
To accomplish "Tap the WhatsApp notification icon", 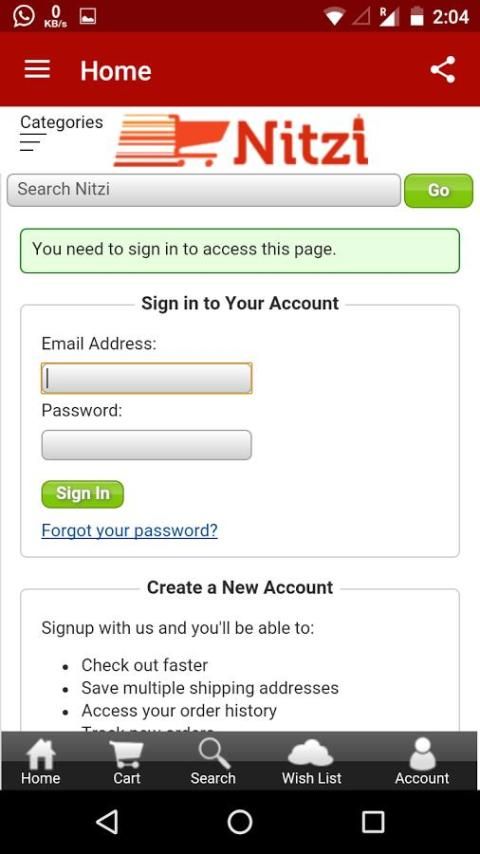I will coord(23,16).
